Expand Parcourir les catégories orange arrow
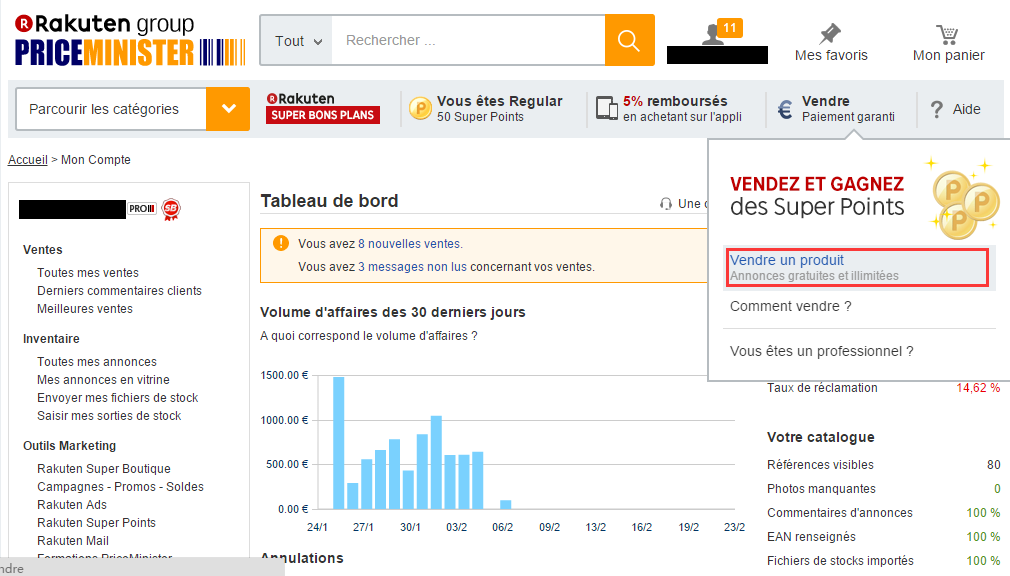This screenshot has height=576, width=1010. click(228, 109)
